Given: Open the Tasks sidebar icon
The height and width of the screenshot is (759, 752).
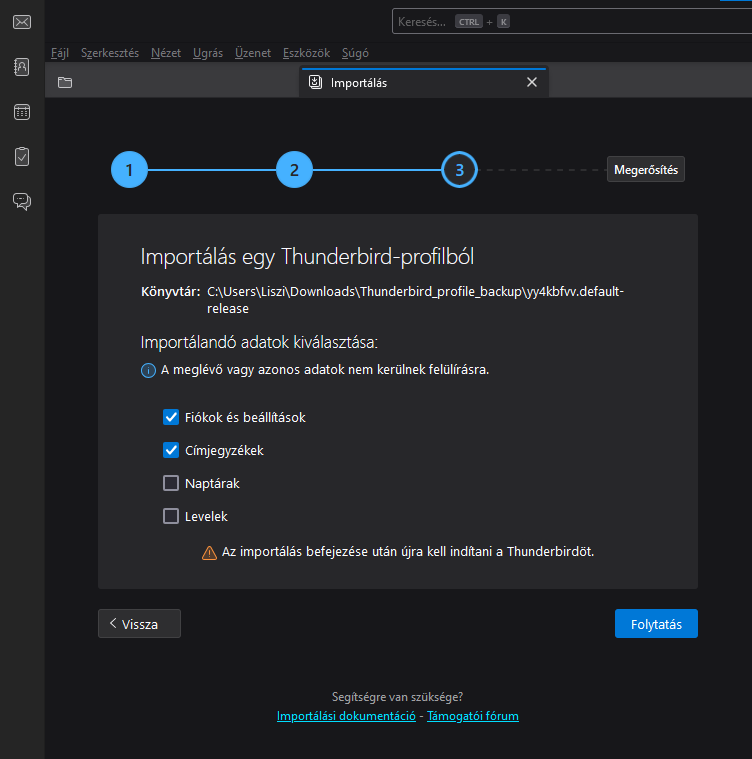Looking at the screenshot, I should (x=22, y=156).
